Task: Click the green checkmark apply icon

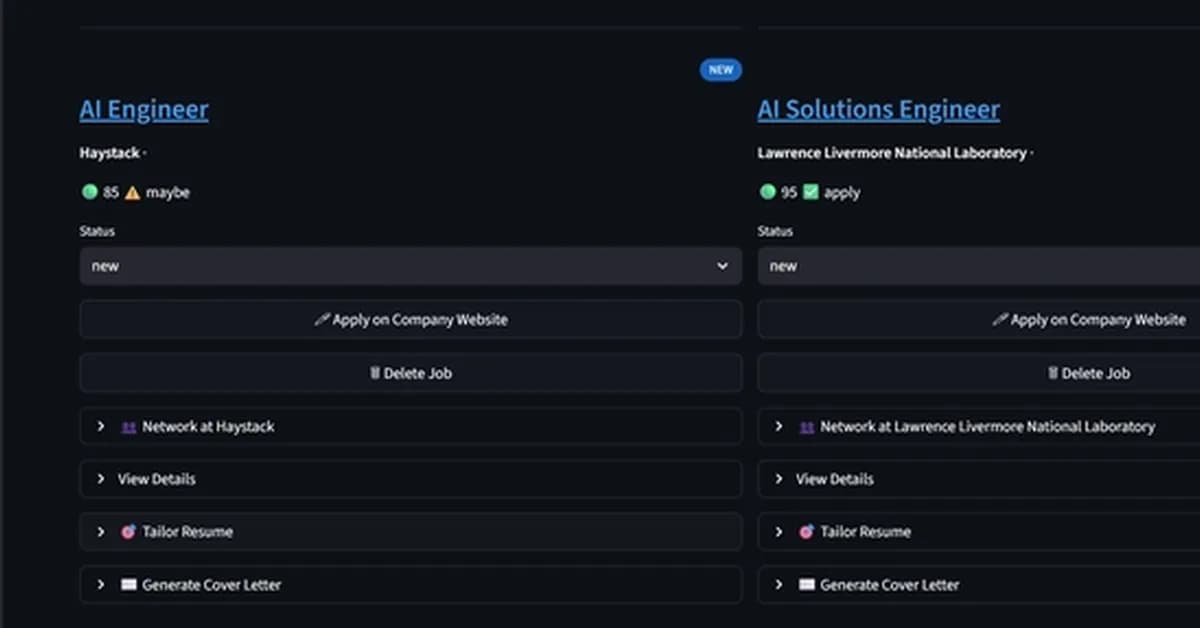Action: click(811, 192)
